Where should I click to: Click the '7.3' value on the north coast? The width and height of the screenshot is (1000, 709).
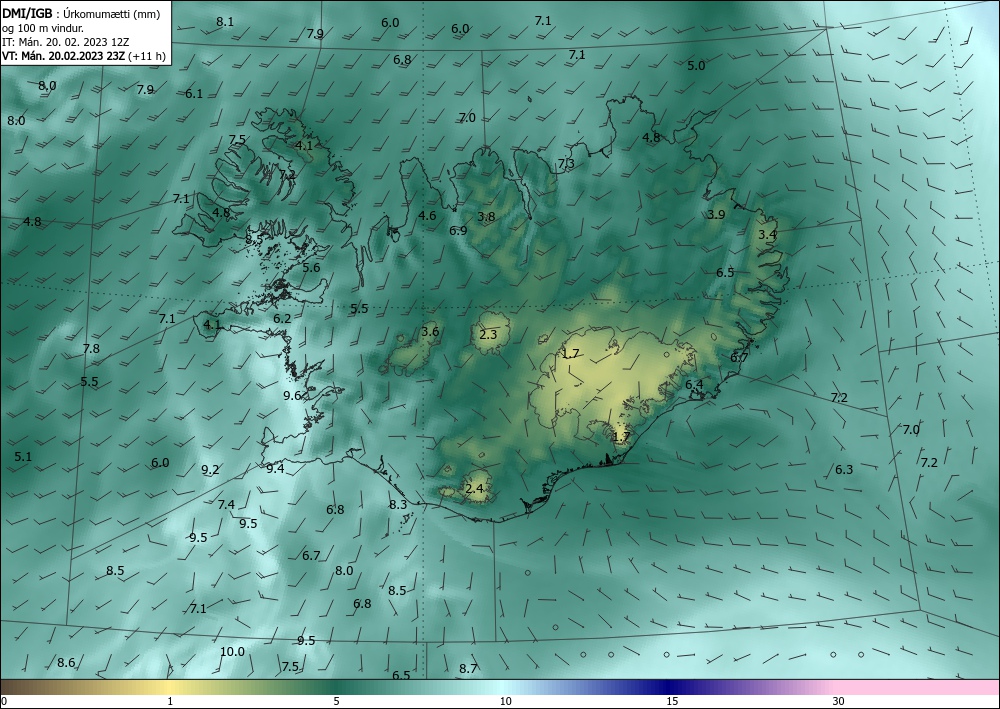pyautogui.click(x=566, y=164)
